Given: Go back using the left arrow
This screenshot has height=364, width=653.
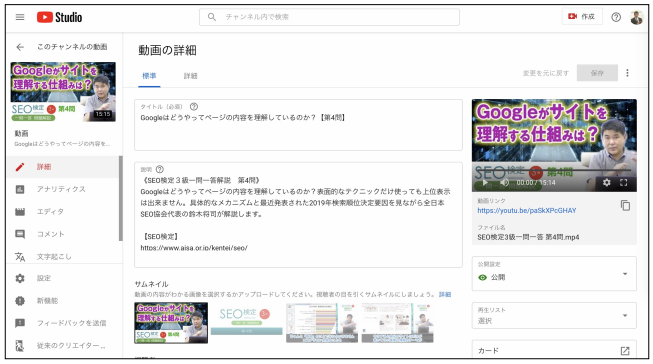Looking at the screenshot, I should [x=20, y=47].
